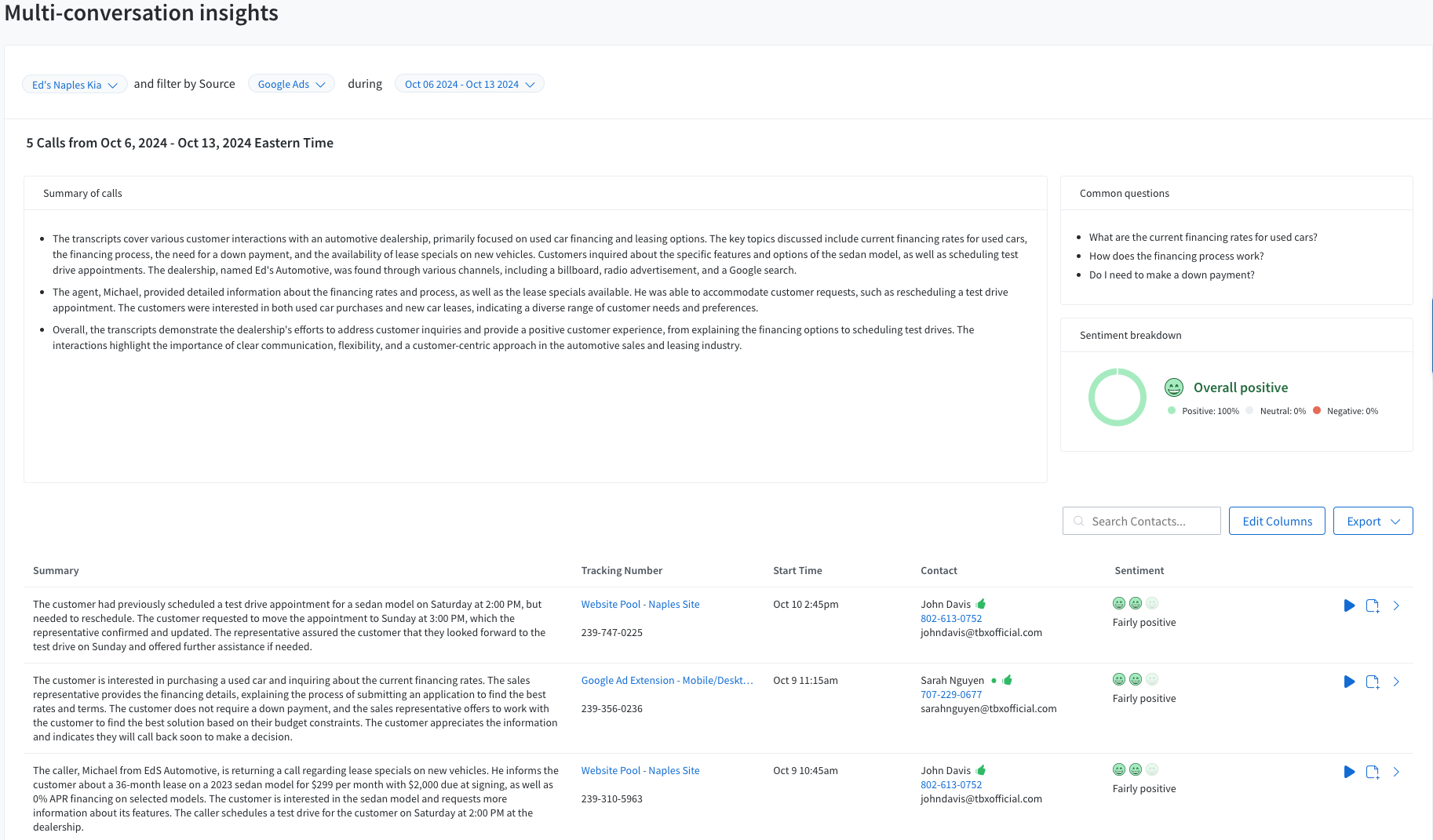Open details chevron for Oct 10 2:45pm call
Screen dimensions: 1433x840
pos(1396,605)
